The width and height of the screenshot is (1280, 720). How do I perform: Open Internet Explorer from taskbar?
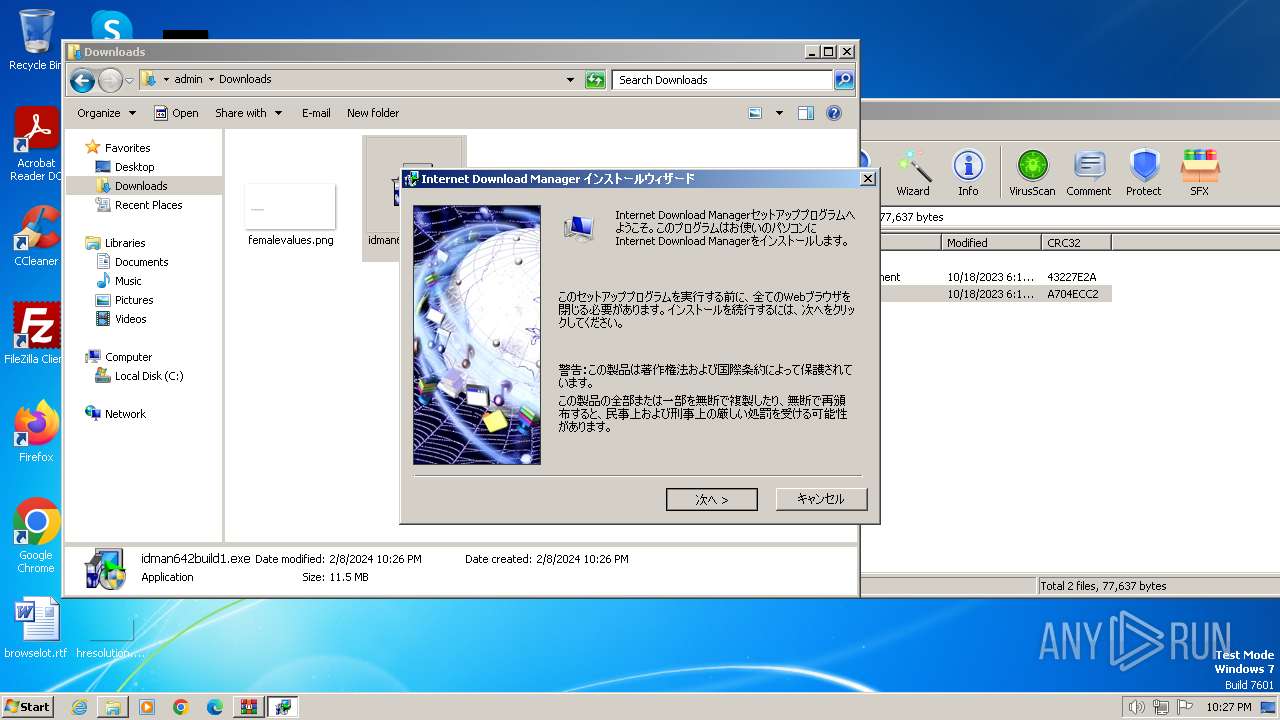[79, 707]
